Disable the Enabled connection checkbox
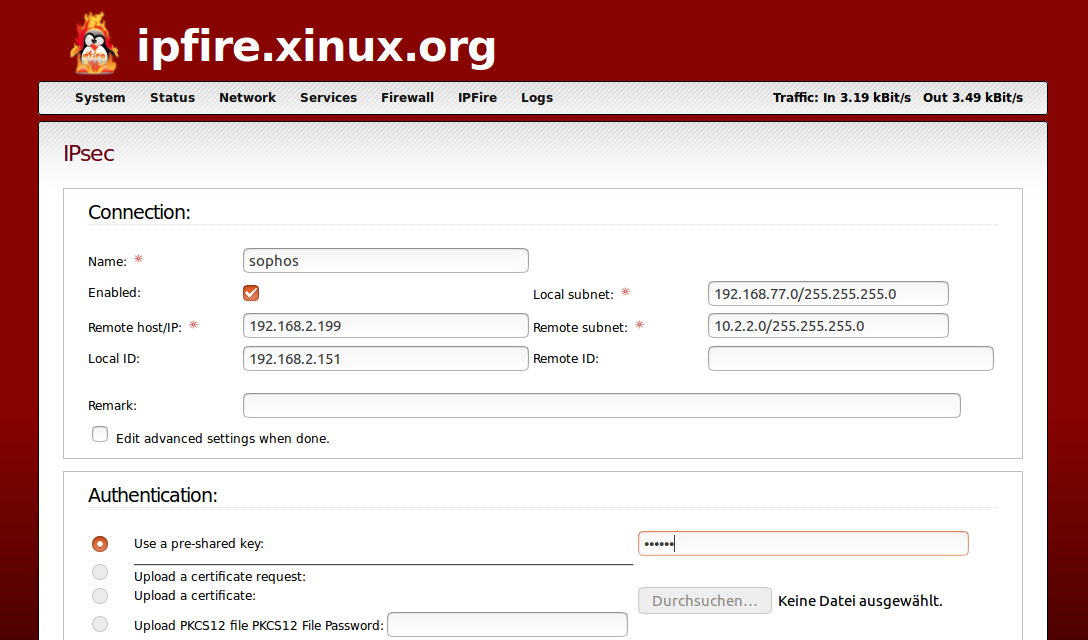The height and width of the screenshot is (640, 1088). [251, 292]
